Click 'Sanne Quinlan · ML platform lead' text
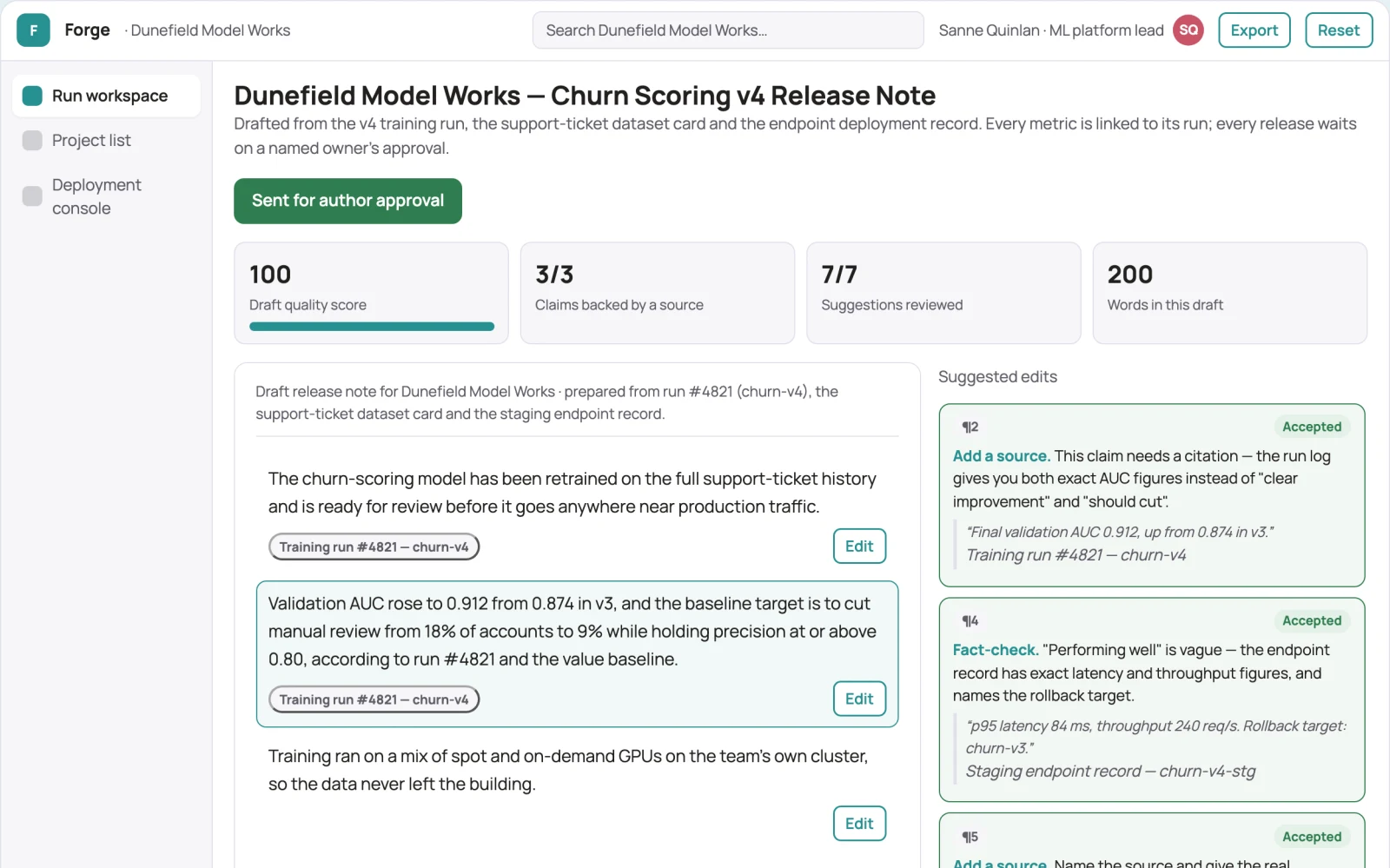 (1051, 30)
